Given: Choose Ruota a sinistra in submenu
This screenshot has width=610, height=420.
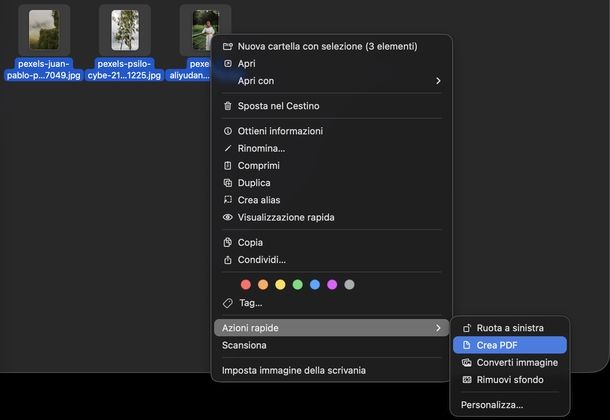Looking at the screenshot, I should 510,328.
